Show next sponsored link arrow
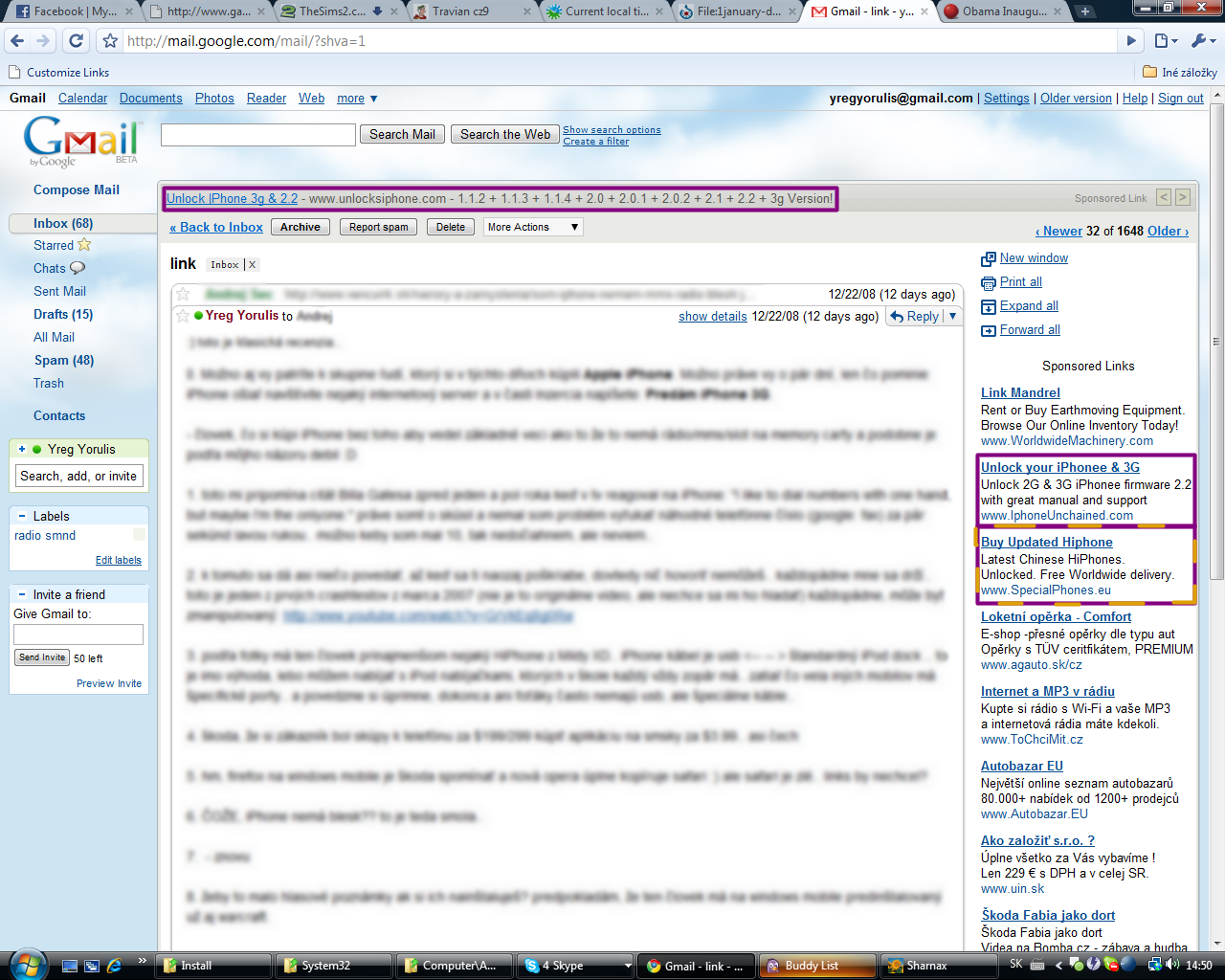Viewport: 1225px width, 980px height. (x=1183, y=197)
